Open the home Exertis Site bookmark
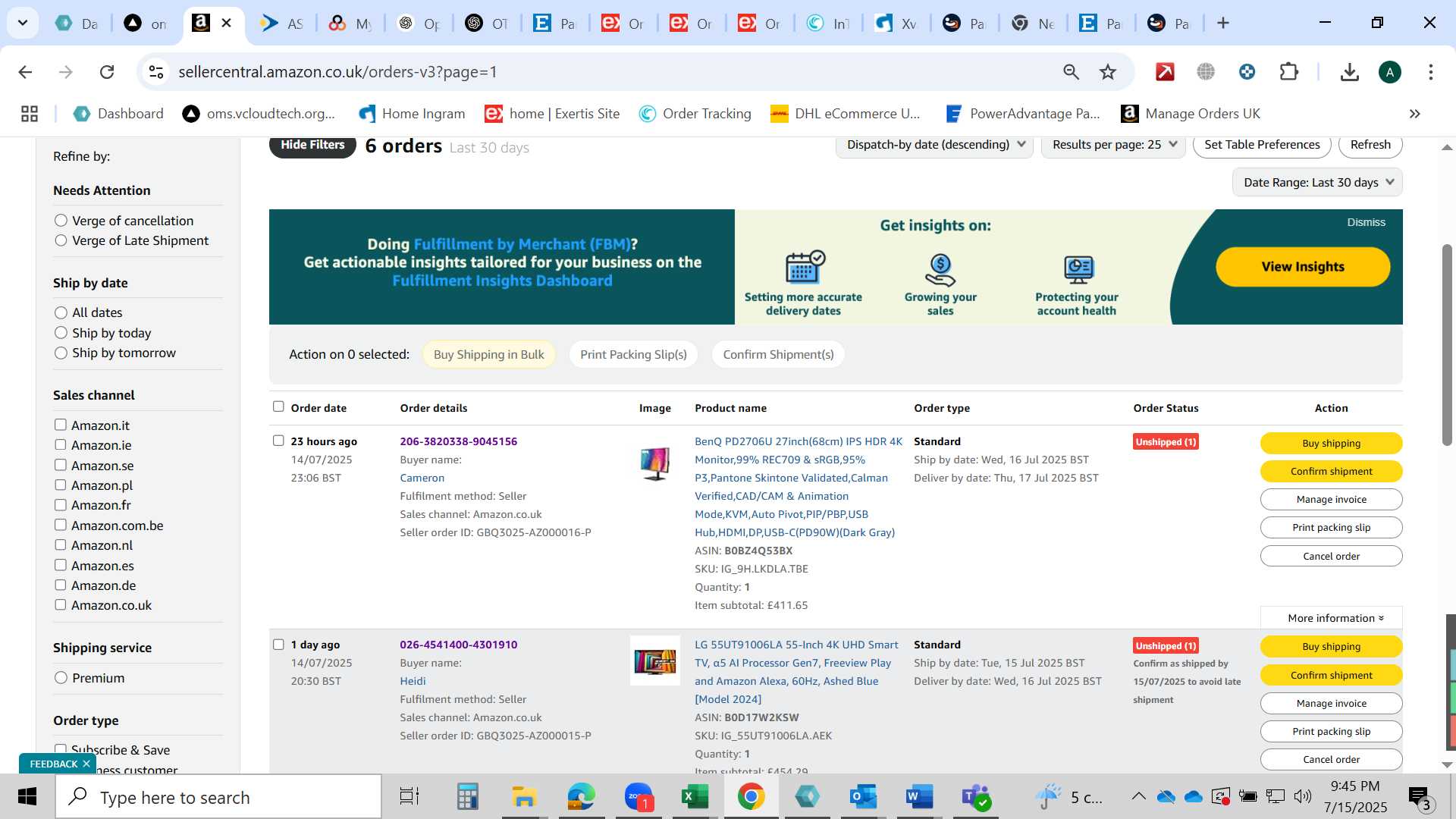This screenshot has height=819, width=1456. coord(552,114)
